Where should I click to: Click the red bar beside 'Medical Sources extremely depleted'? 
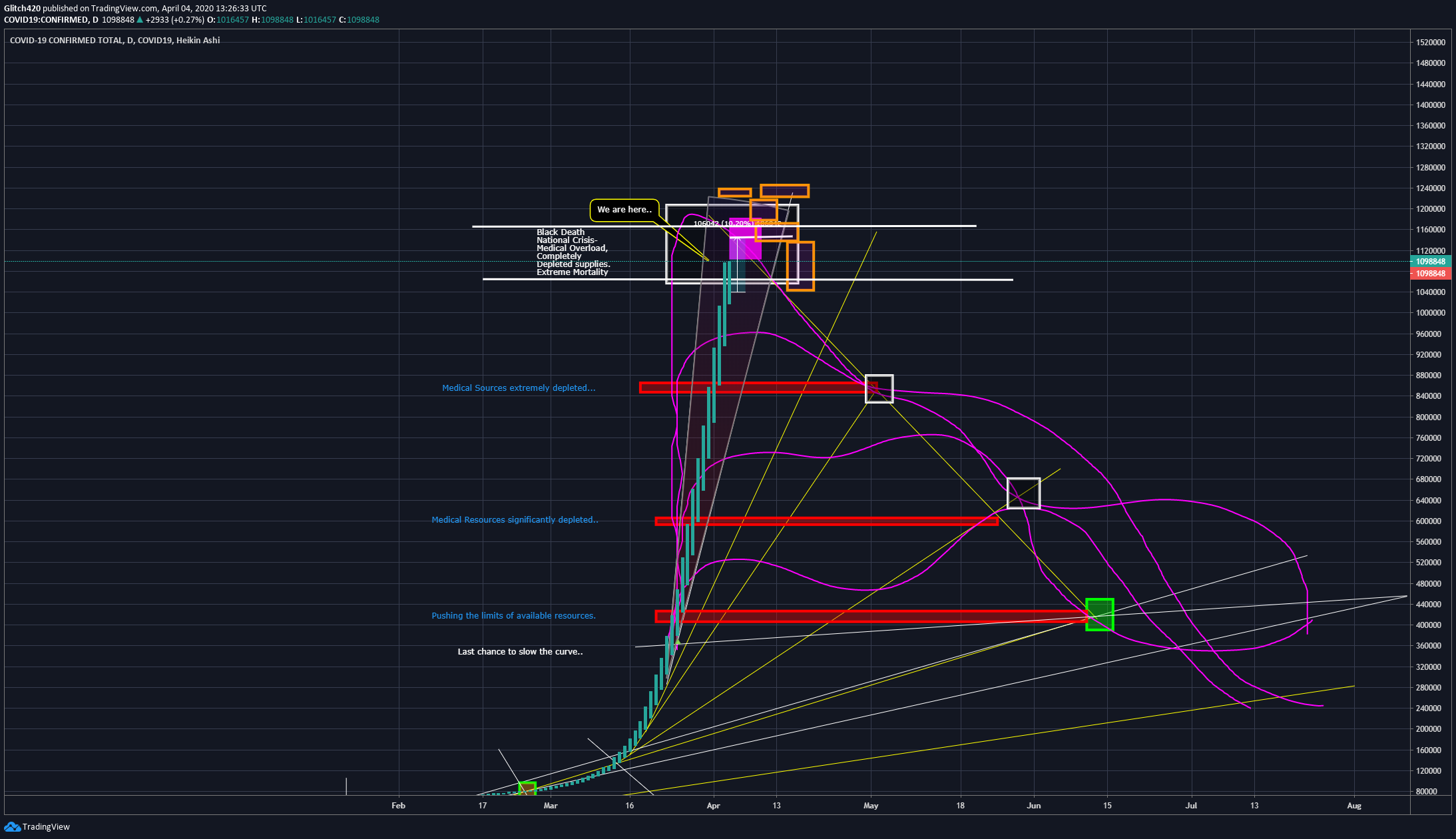click(758, 388)
